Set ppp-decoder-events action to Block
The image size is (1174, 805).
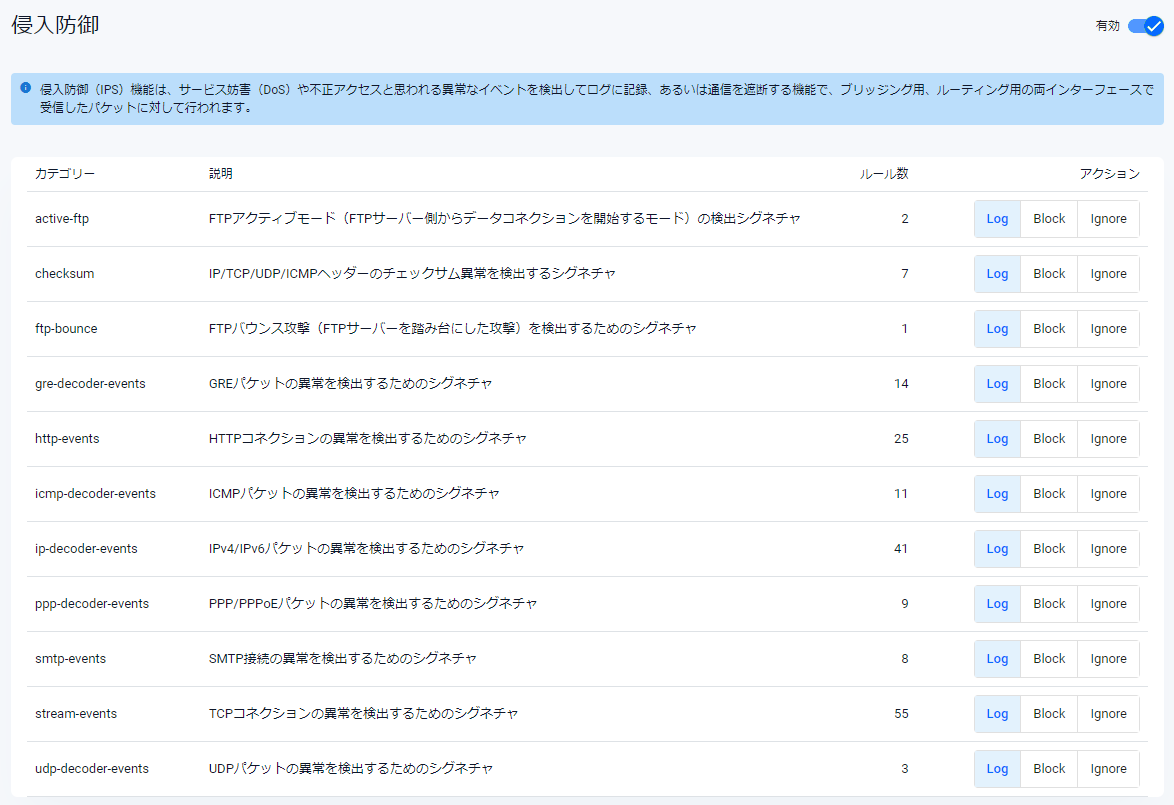[x=1049, y=604]
